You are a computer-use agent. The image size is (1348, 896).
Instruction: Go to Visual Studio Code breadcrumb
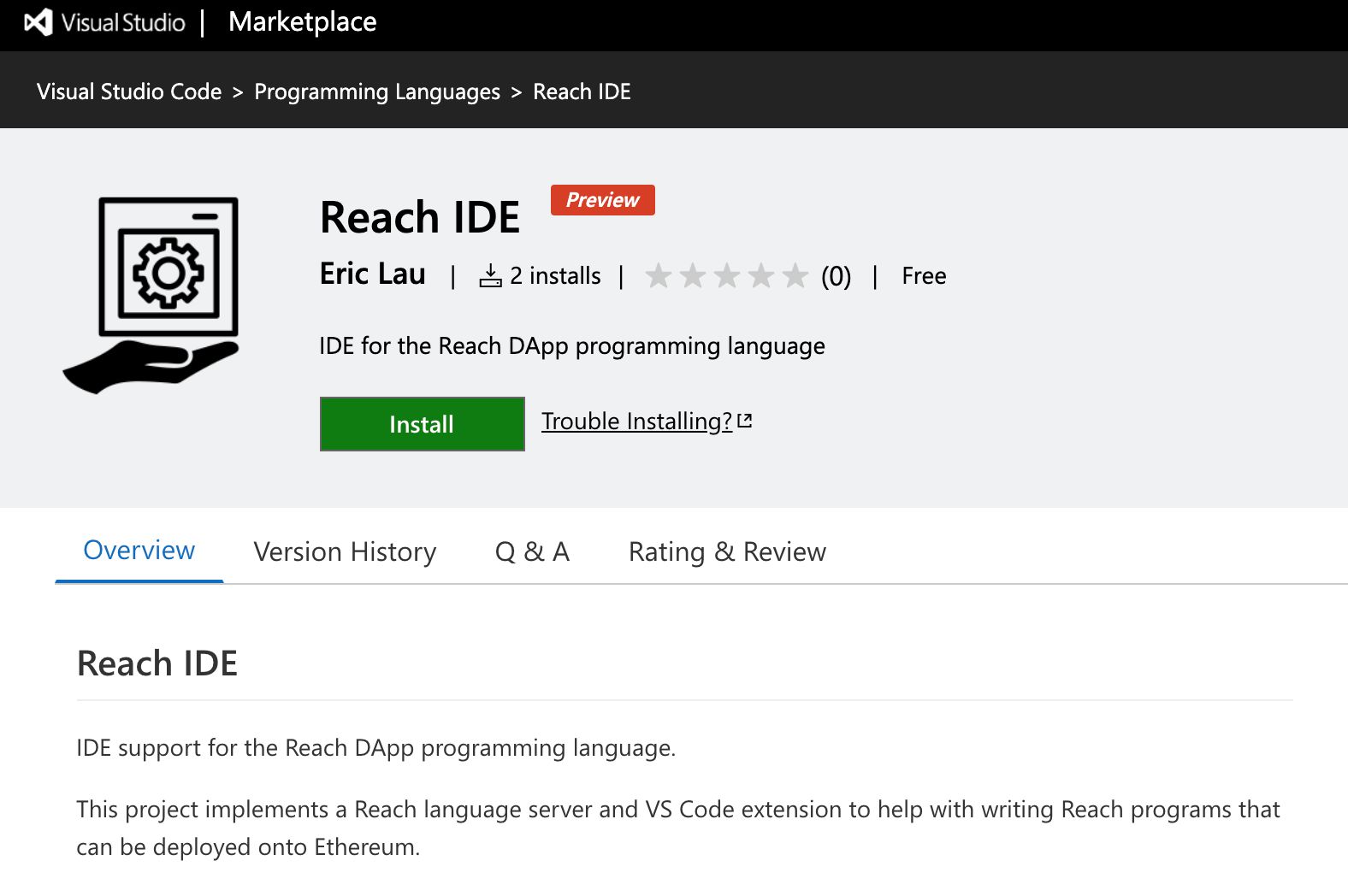pyautogui.click(x=129, y=91)
